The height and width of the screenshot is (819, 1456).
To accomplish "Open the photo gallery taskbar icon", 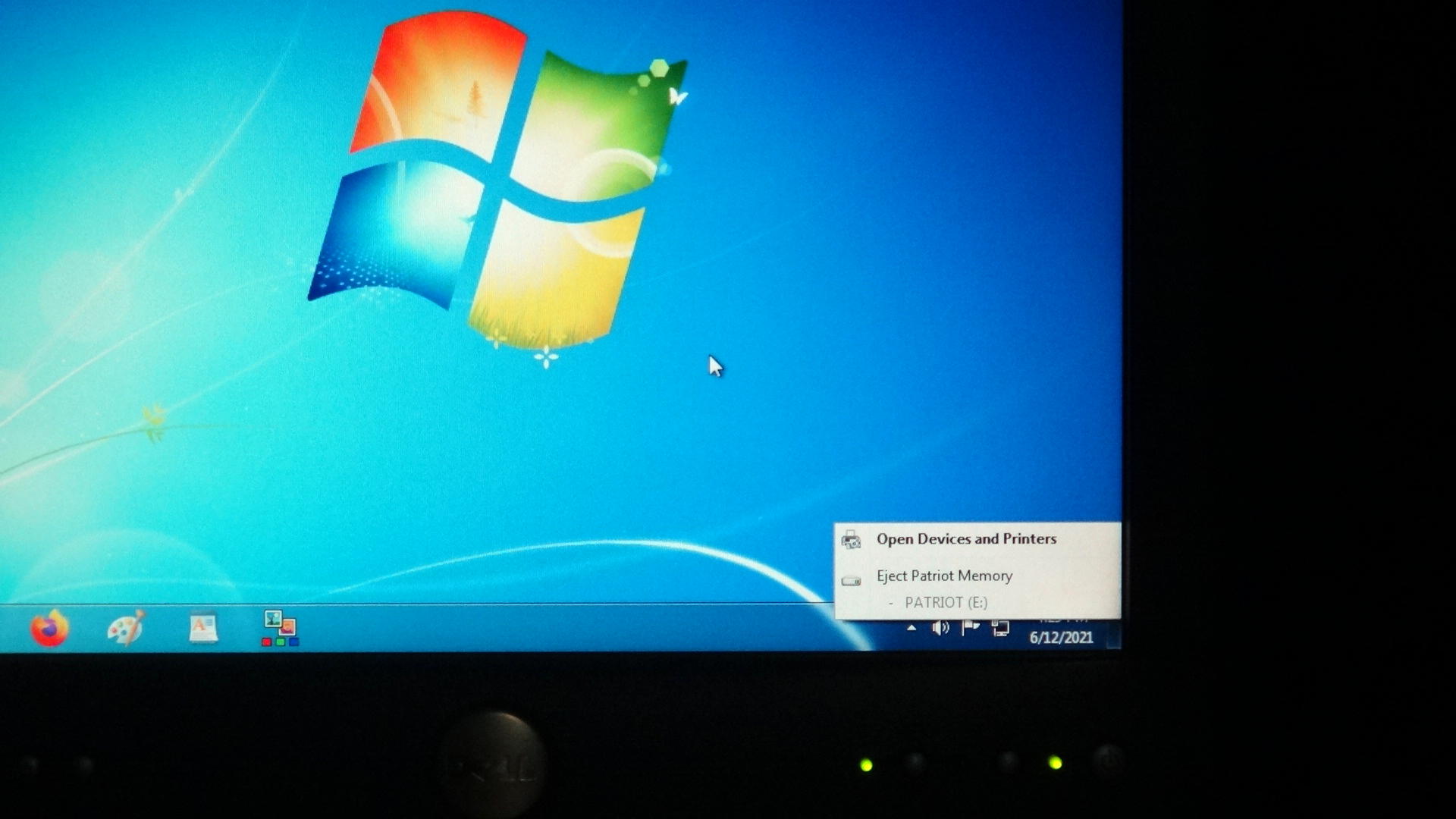I will (280, 629).
